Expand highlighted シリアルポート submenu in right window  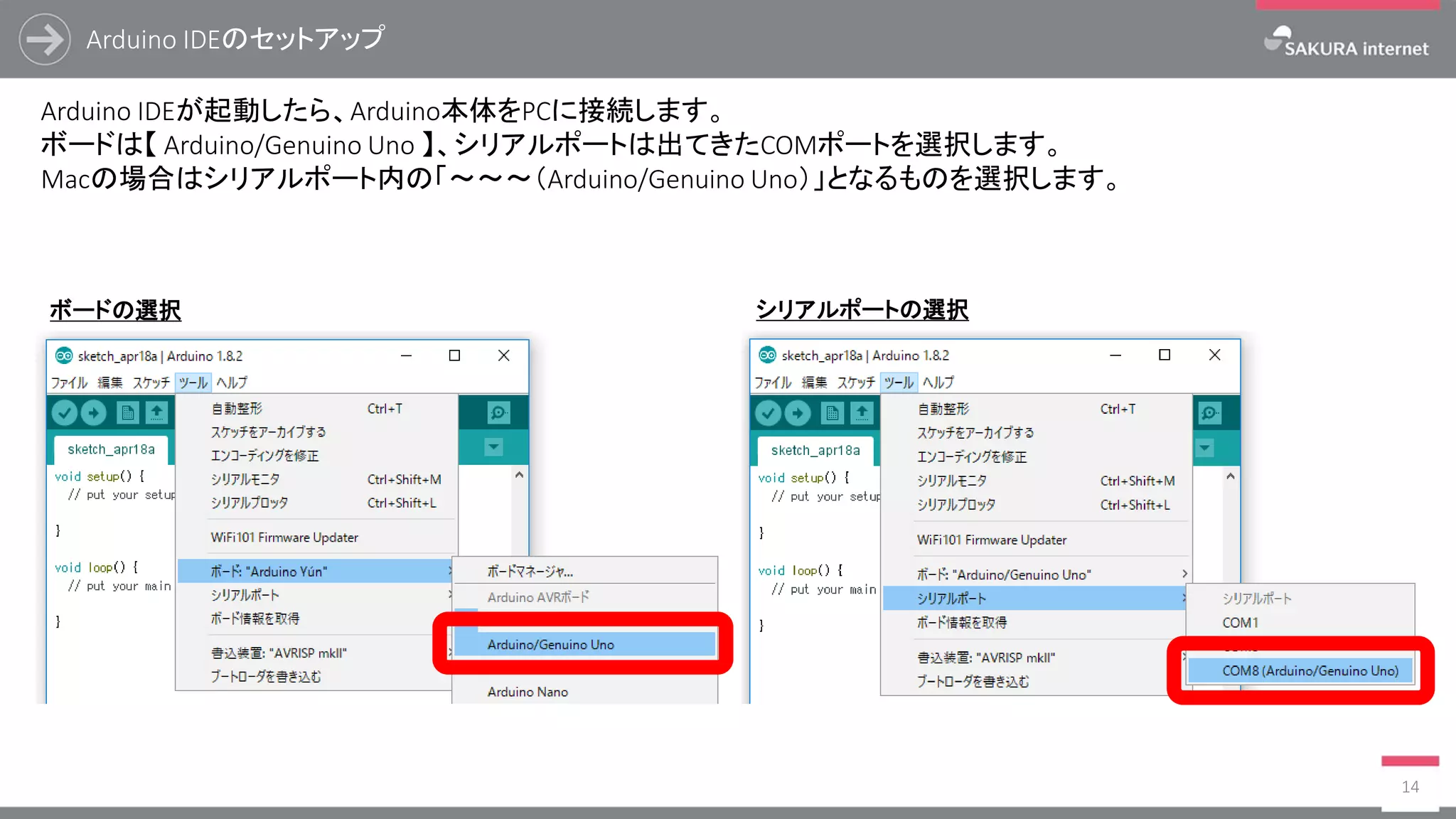(x=1036, y=599)
